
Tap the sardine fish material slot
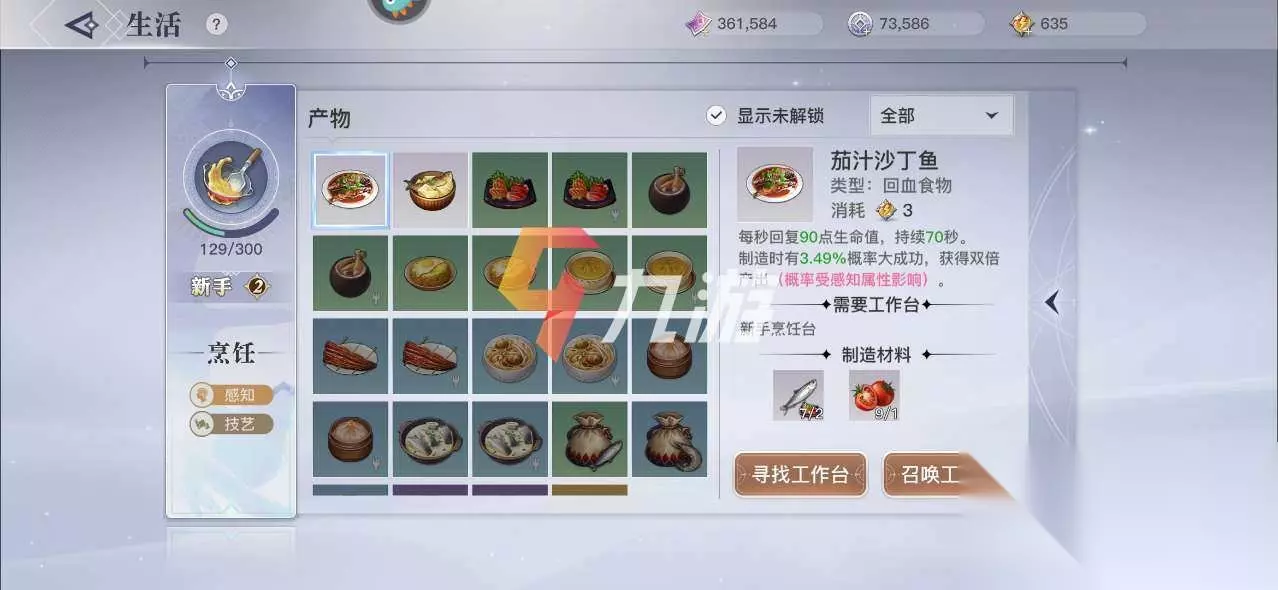798,395
